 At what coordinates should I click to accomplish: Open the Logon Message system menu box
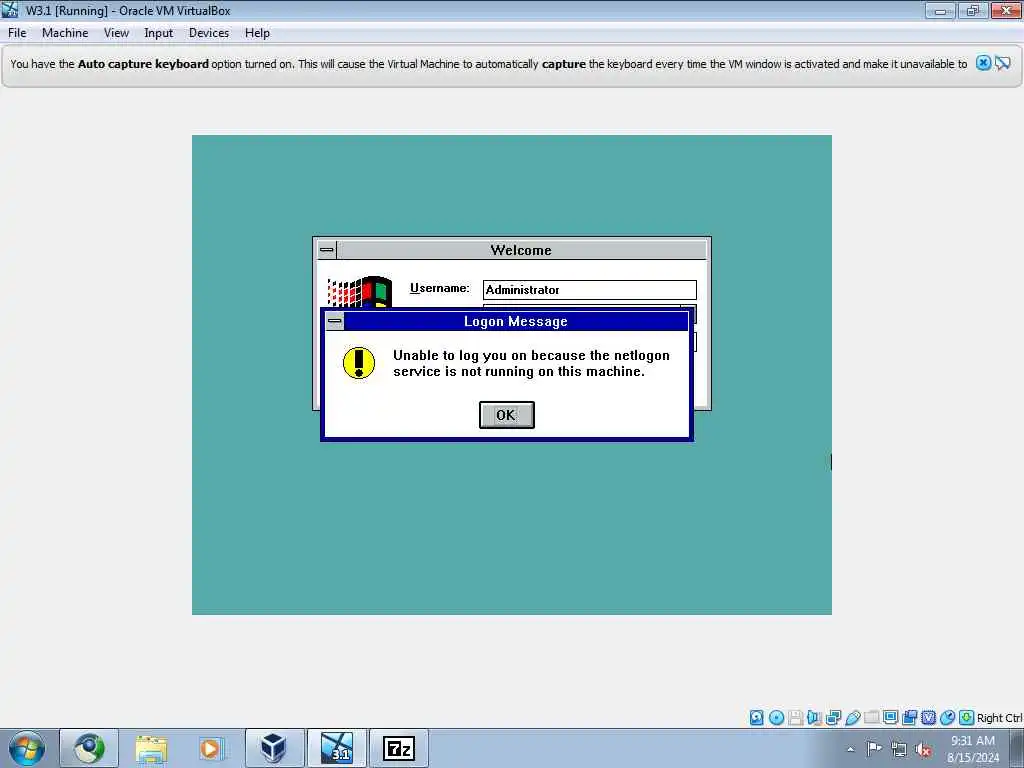[x=334, y=321]
